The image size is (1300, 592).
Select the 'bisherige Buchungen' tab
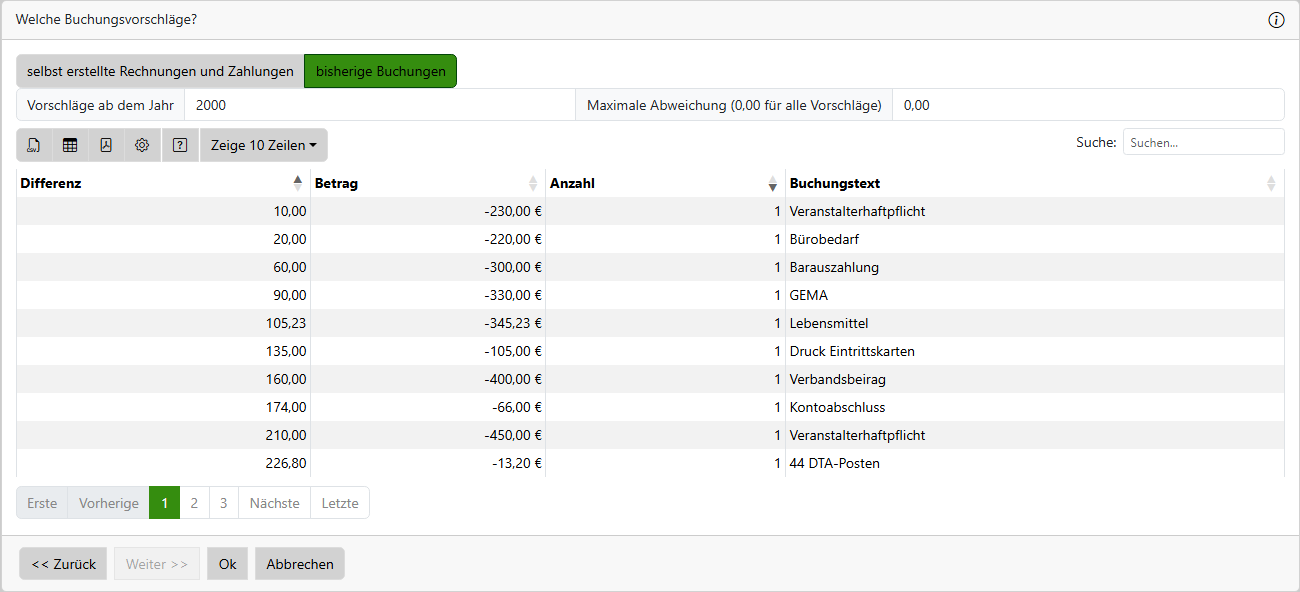(380, 71)
